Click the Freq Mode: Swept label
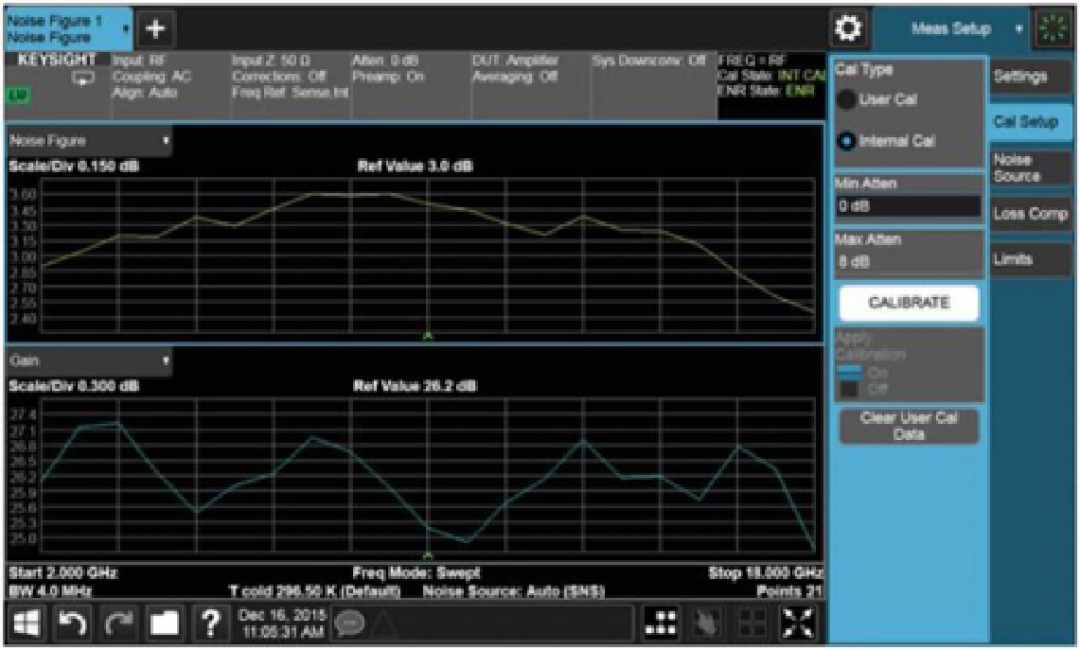1080x650 pixels. (x=417, y=573)
